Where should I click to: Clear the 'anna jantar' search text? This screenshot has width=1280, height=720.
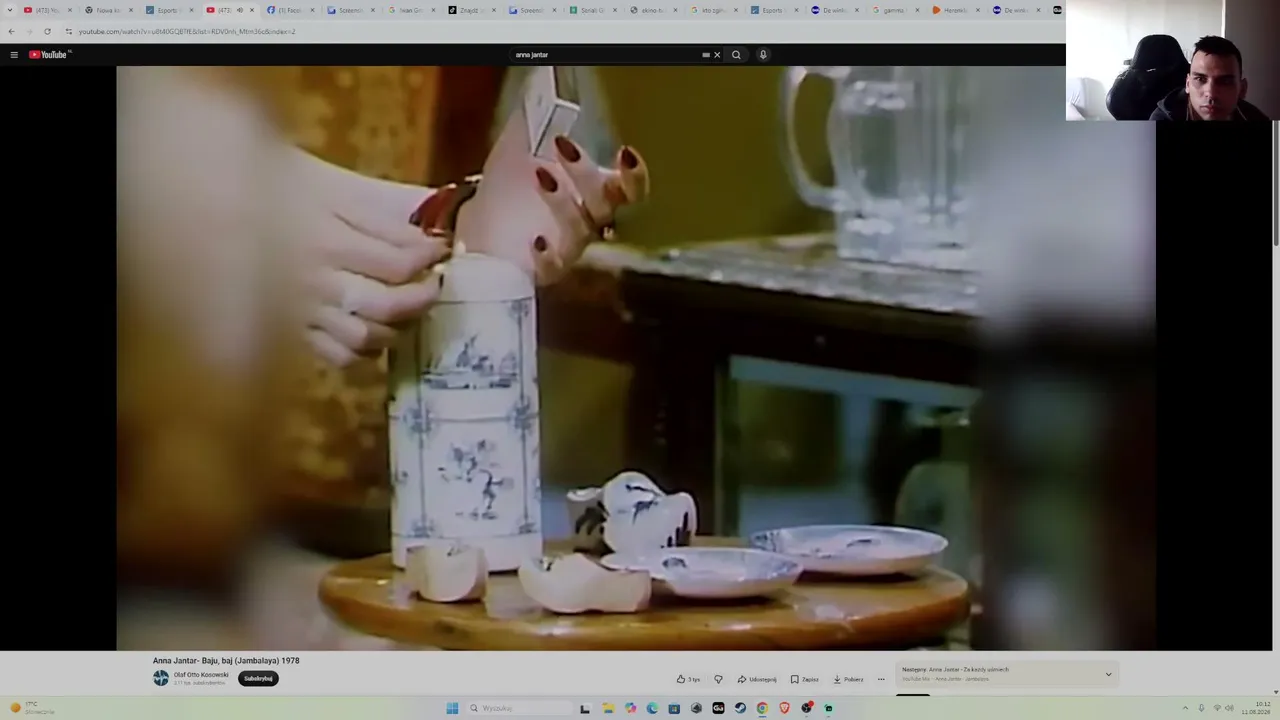[717, 55]
